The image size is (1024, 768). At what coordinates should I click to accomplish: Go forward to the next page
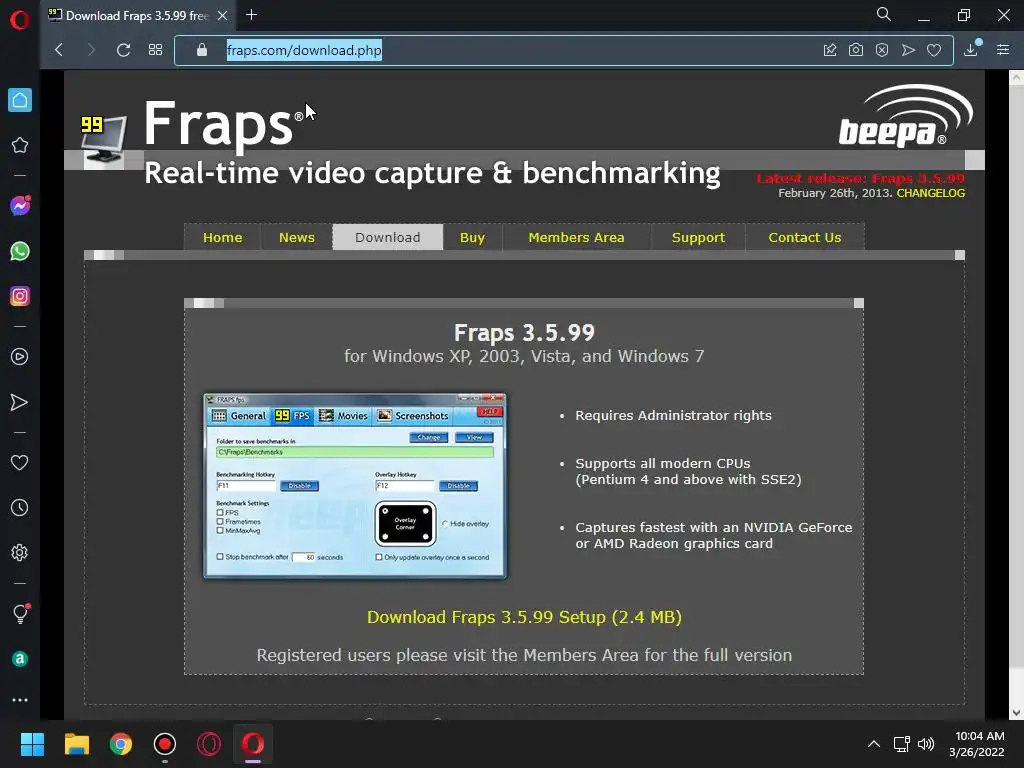(x=91, y=50)
